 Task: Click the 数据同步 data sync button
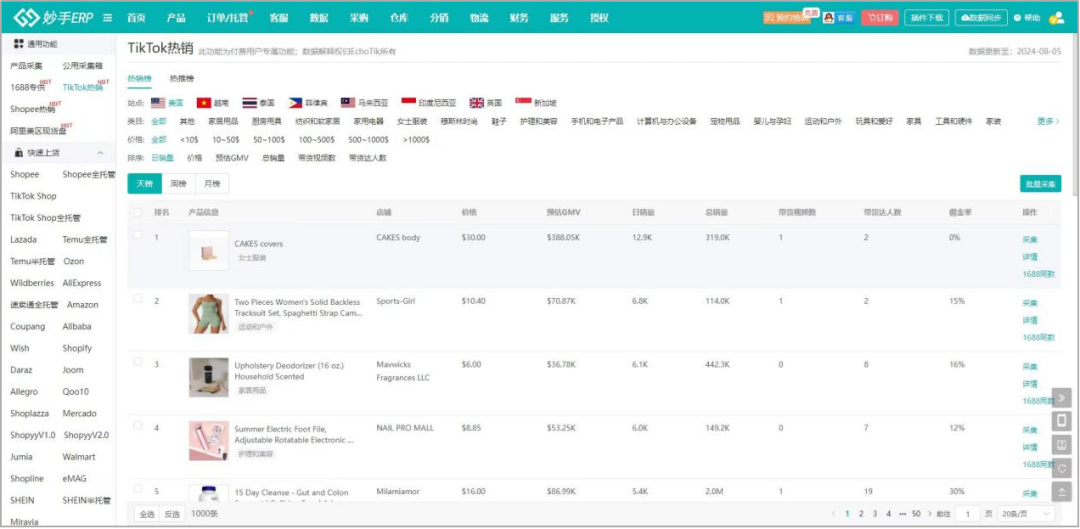981,18
